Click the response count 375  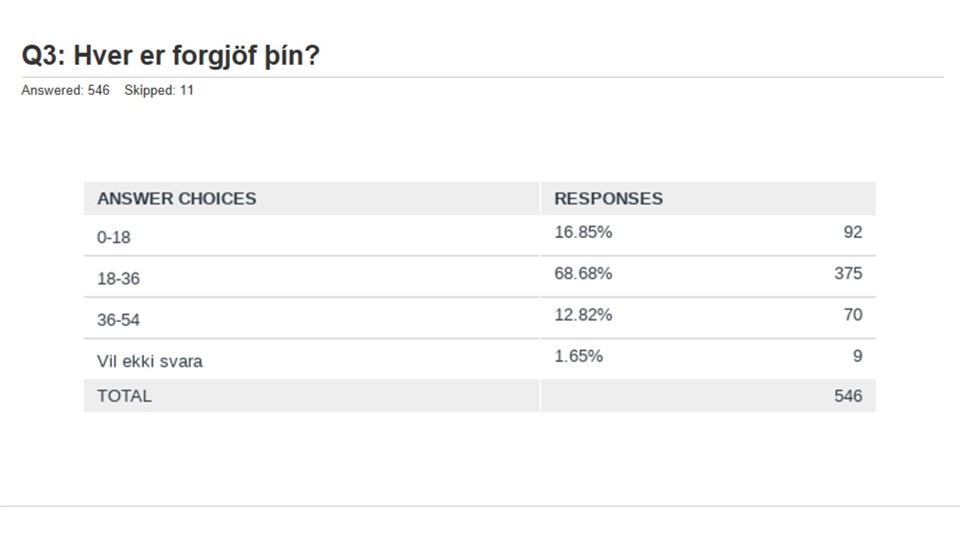coord(849,273)
